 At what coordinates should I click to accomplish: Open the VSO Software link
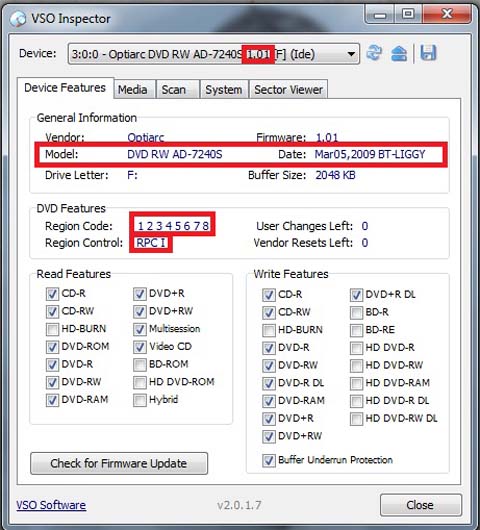pos(51,505)
